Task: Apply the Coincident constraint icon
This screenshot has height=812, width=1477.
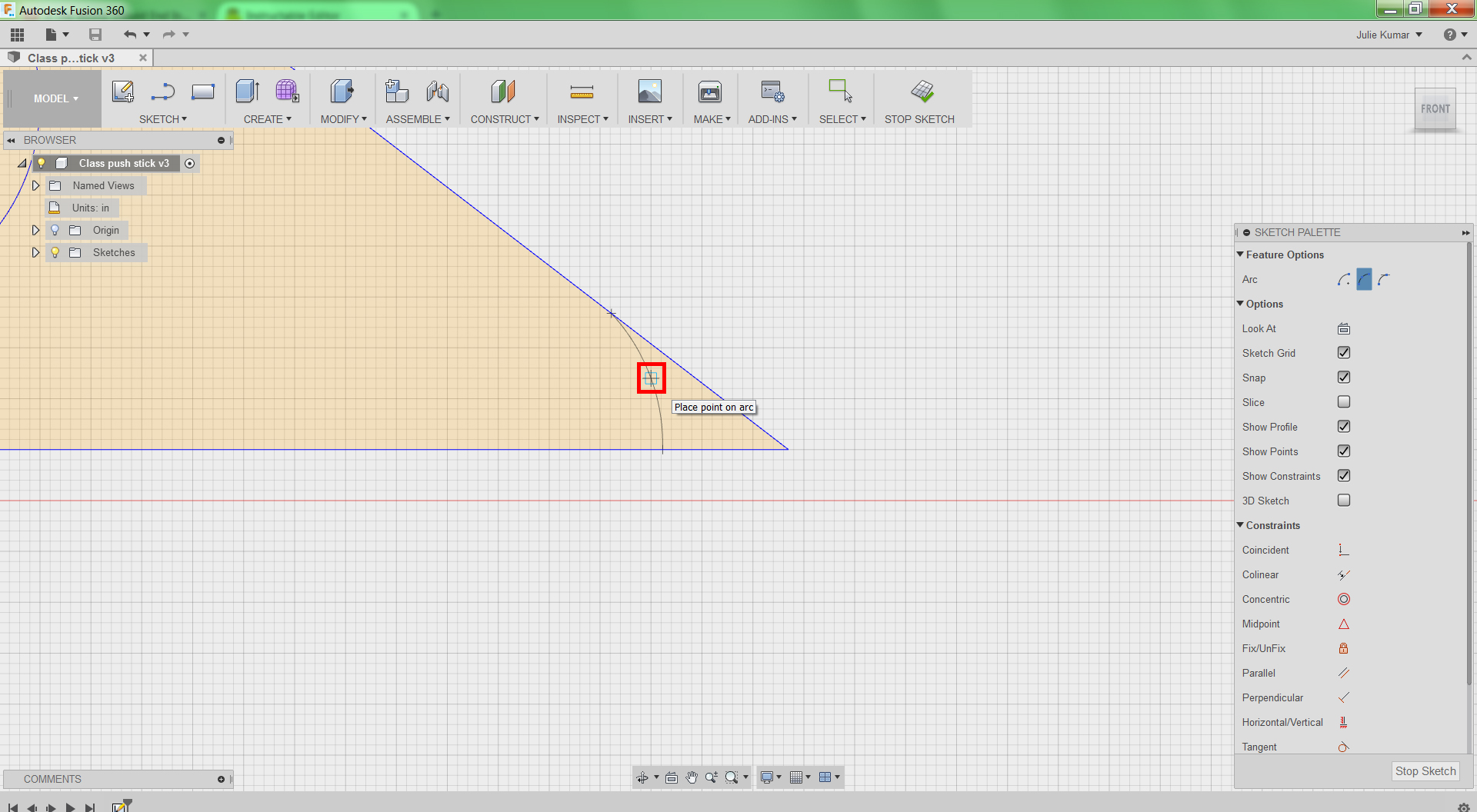Action: pos(1344,550)
